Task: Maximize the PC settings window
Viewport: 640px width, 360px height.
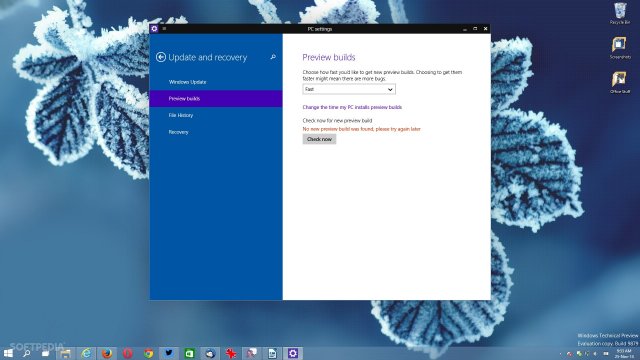Action: coord(475,29)
